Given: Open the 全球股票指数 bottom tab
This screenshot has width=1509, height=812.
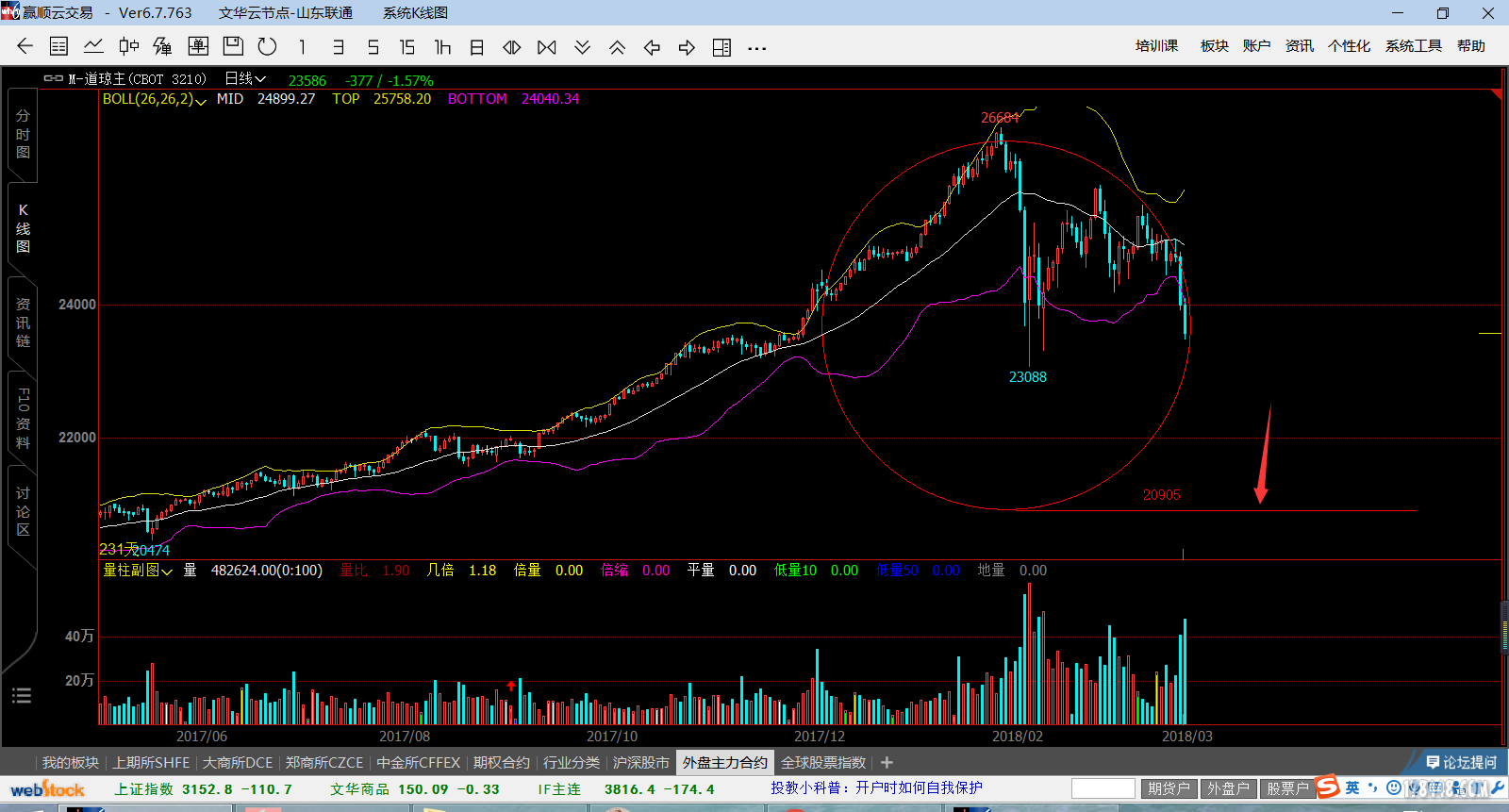Looking at the screenshot, I should (823, 762).
